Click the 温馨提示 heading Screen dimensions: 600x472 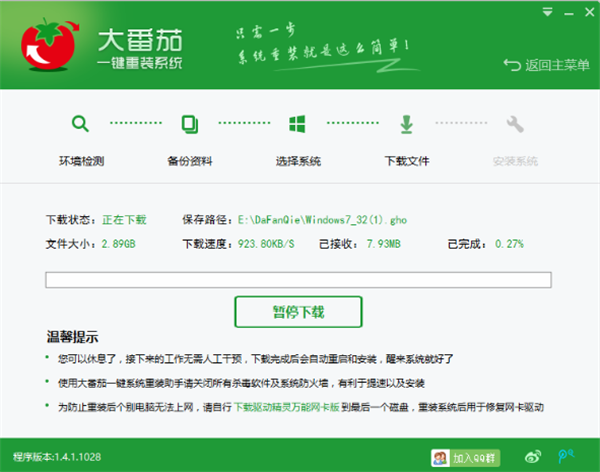(x=72, y=337)
